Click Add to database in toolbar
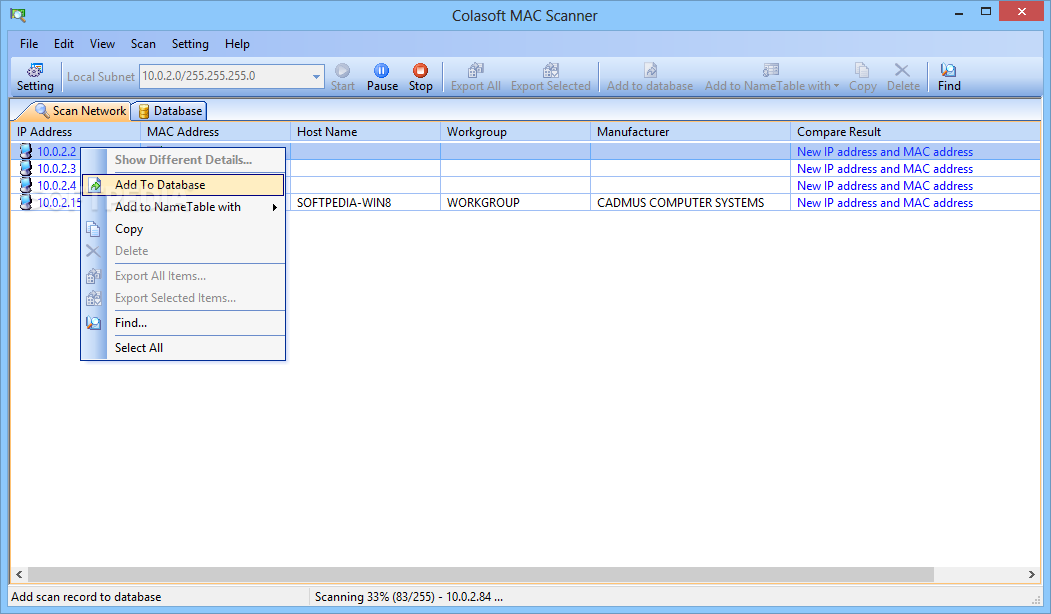 (650, 77)
